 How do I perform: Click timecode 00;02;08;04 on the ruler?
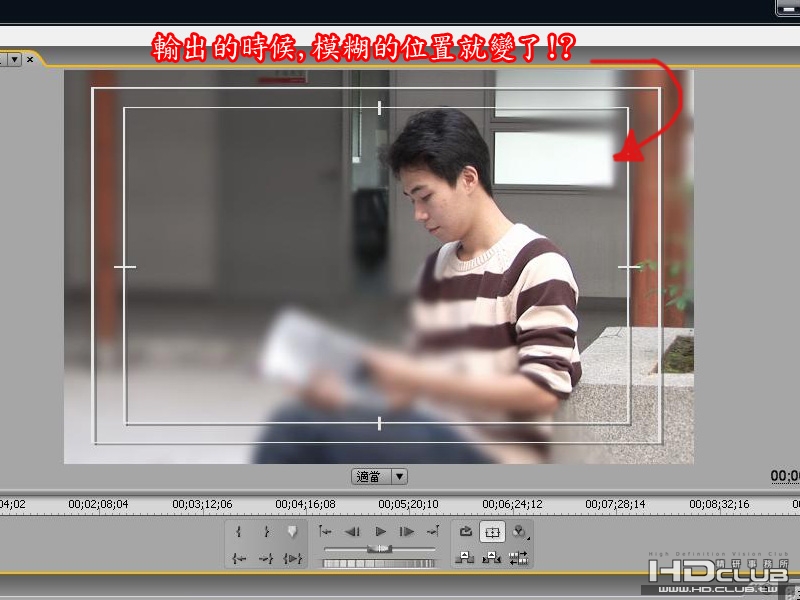[98, 504]
